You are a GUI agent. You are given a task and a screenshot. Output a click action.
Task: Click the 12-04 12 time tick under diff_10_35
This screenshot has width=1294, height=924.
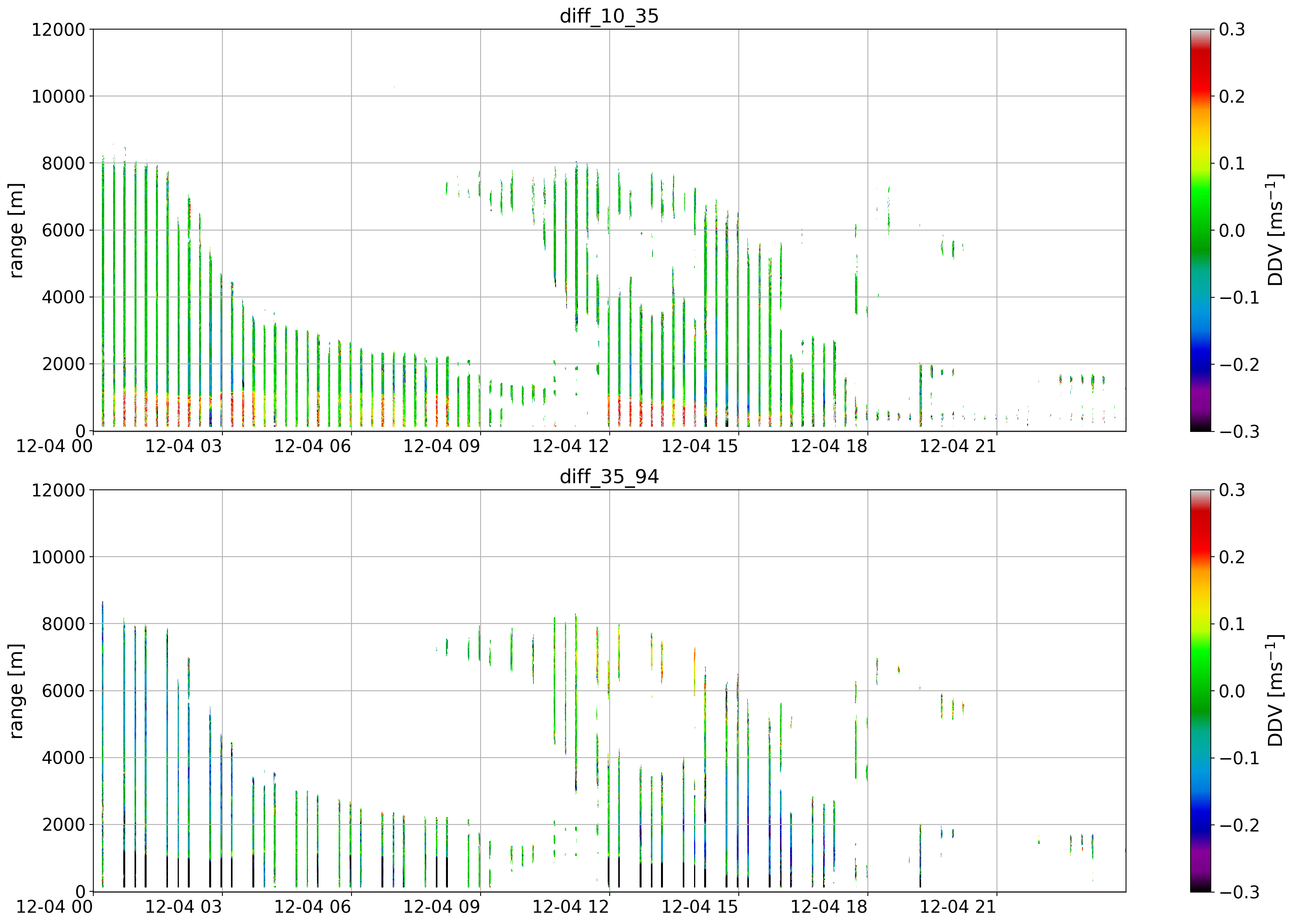(x=571, y=446)
